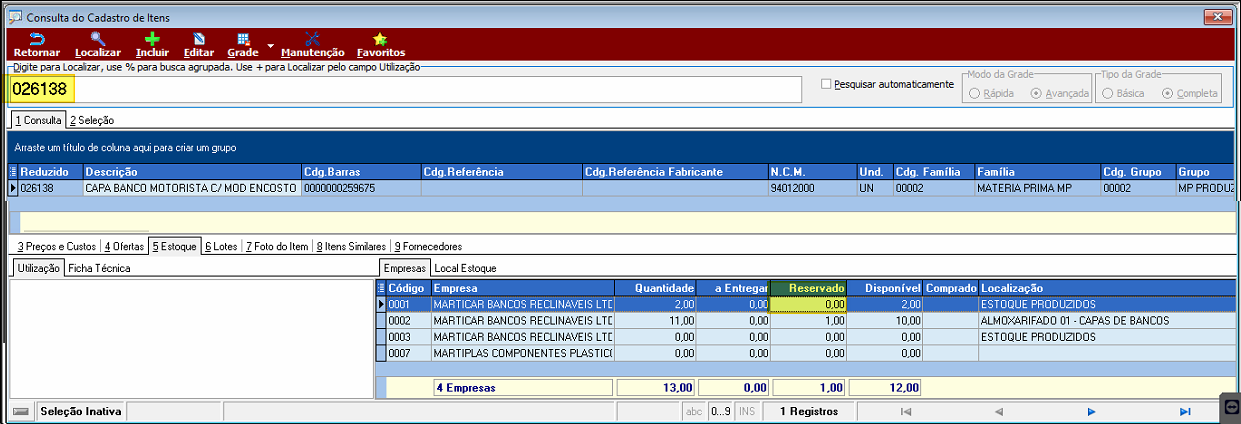Go to last record navigation arrow
Screen dimensions: 1241x424
[x=1185, y=411]
